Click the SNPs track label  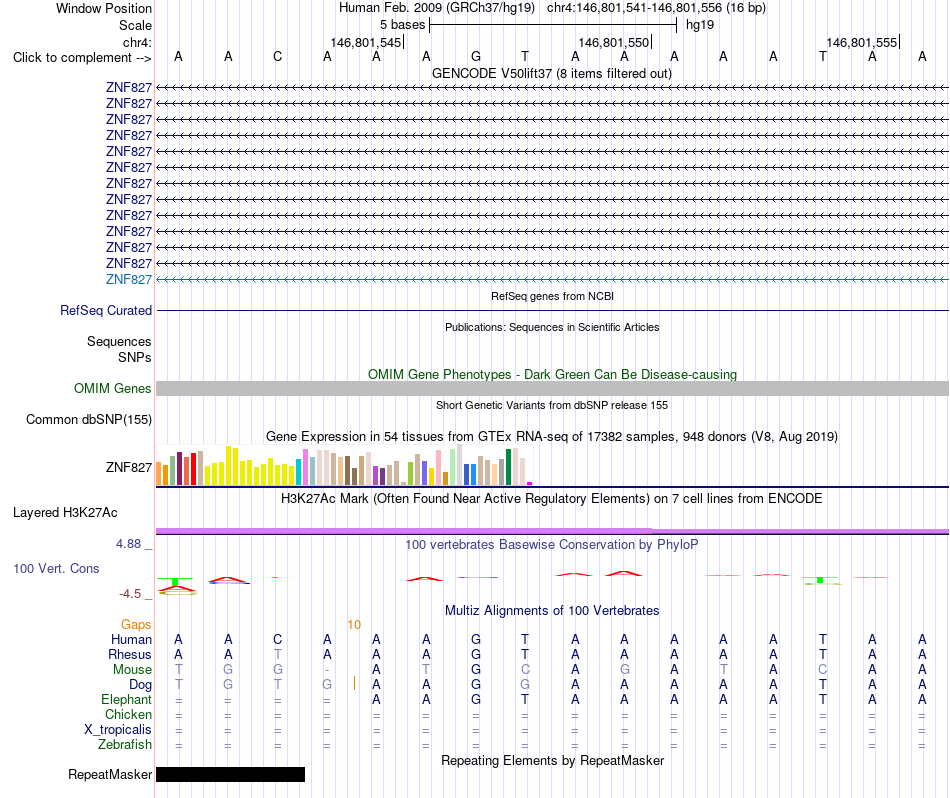135,357
